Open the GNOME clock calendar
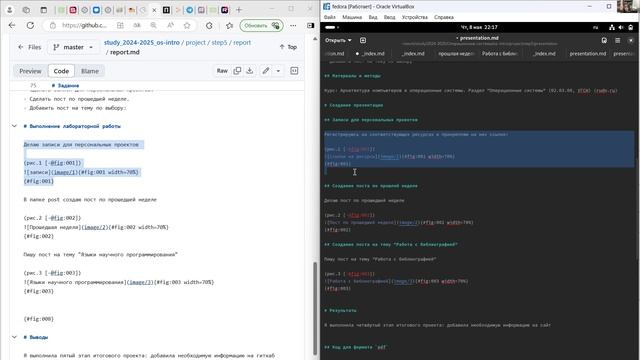Viewport: 640px width, 360px height. 479,27
